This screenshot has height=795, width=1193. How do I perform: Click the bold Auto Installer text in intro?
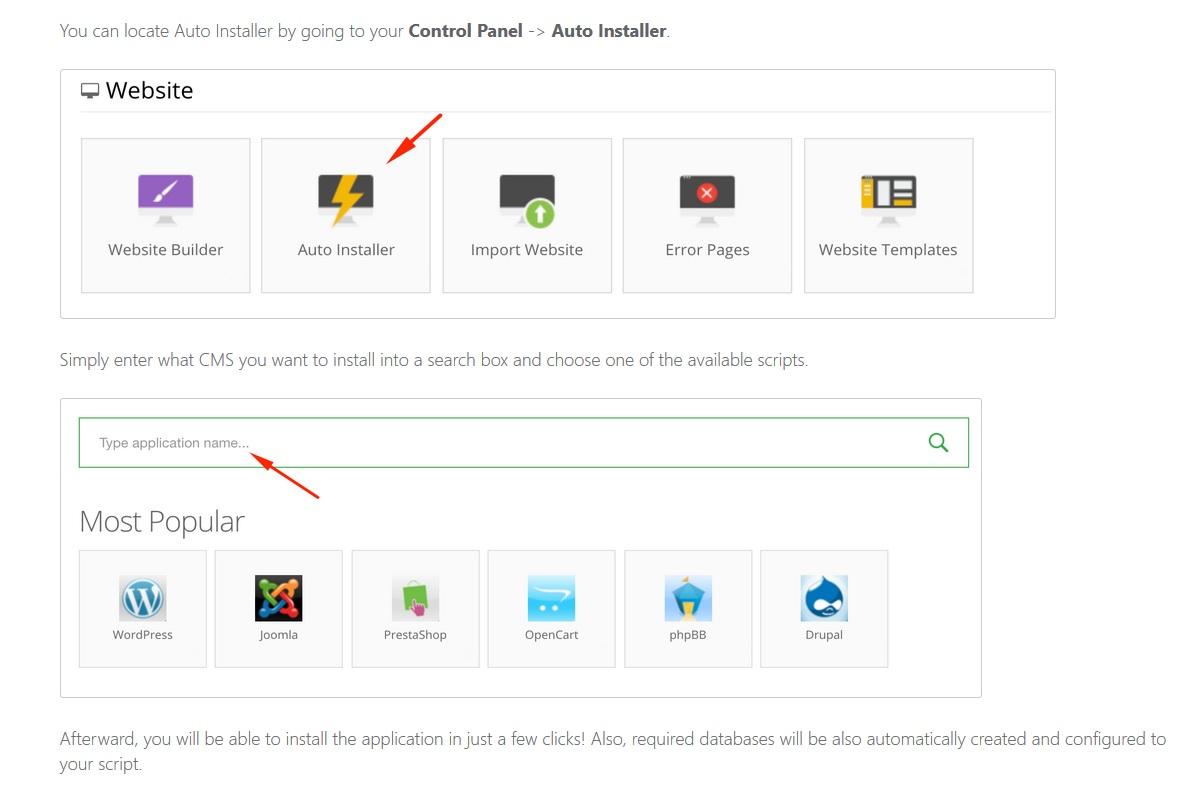click(x=609, y=30)
